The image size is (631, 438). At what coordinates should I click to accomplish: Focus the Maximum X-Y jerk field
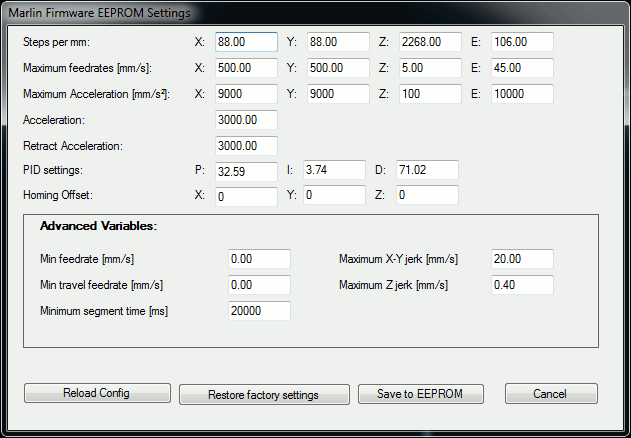(x=522, y=259)
